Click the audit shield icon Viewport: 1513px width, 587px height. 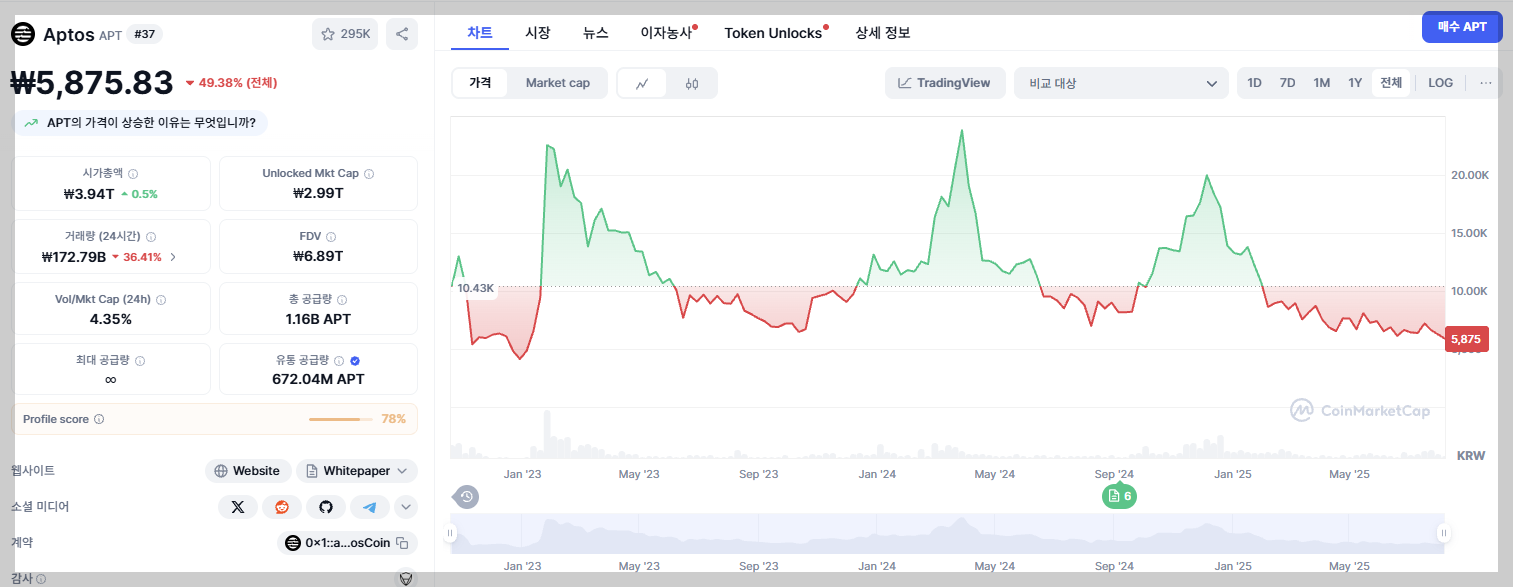click(x=406, y=578)
